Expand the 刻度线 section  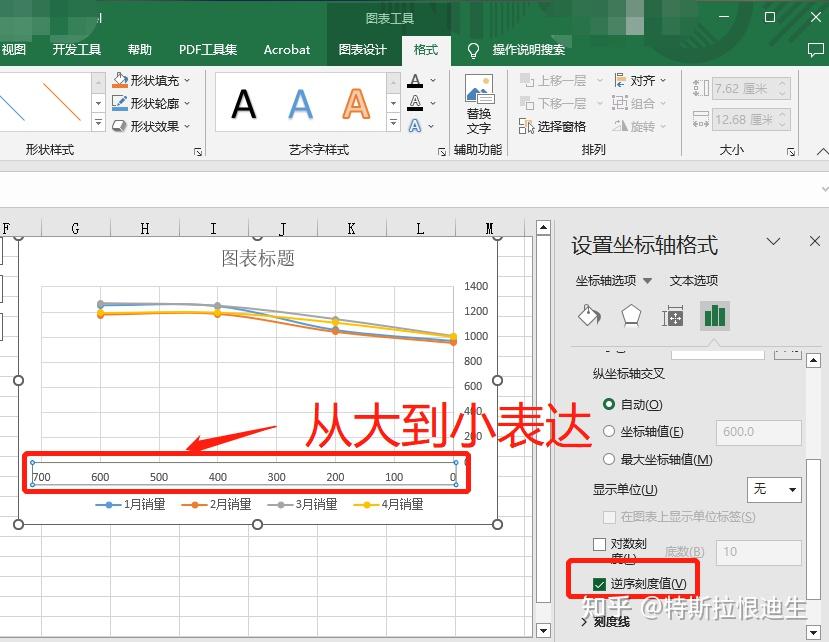click(x=606, y=622)
